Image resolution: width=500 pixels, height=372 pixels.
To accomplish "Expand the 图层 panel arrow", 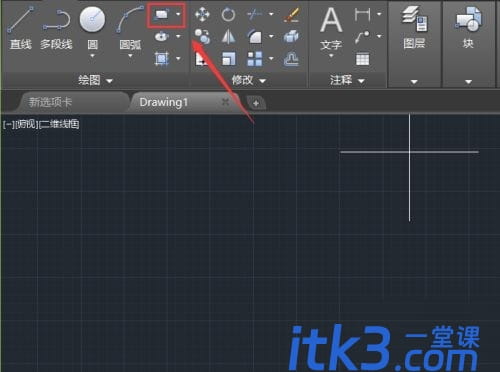I will coord(414,82).
